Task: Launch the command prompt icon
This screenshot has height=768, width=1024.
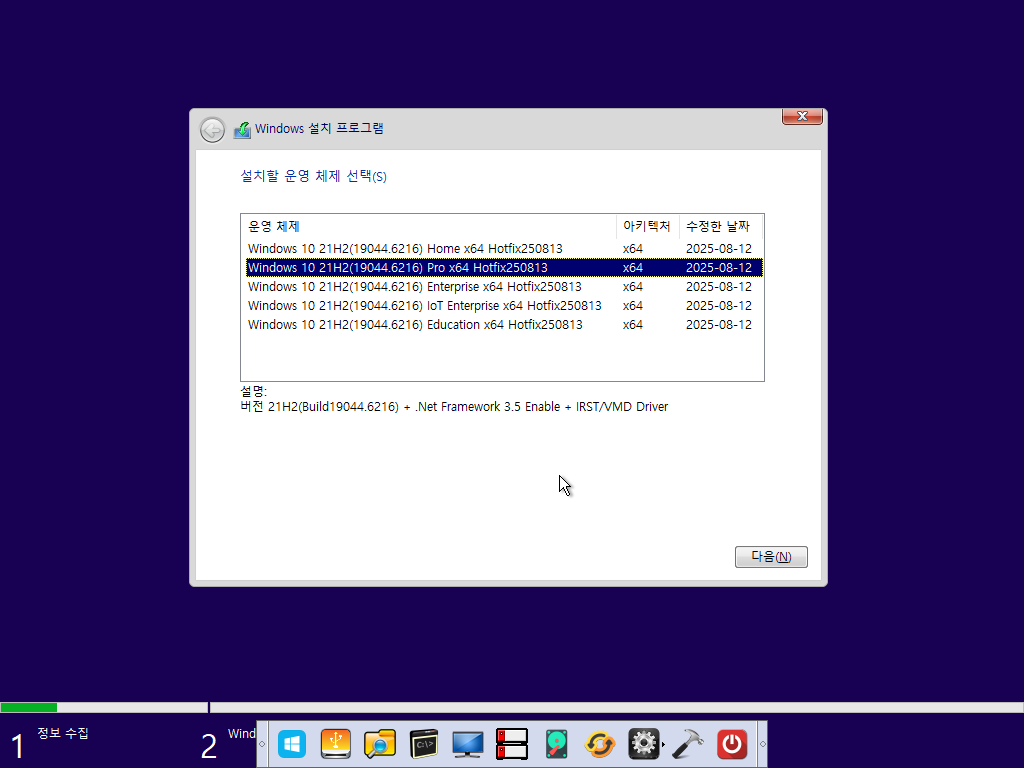Action: coord(424,744)
